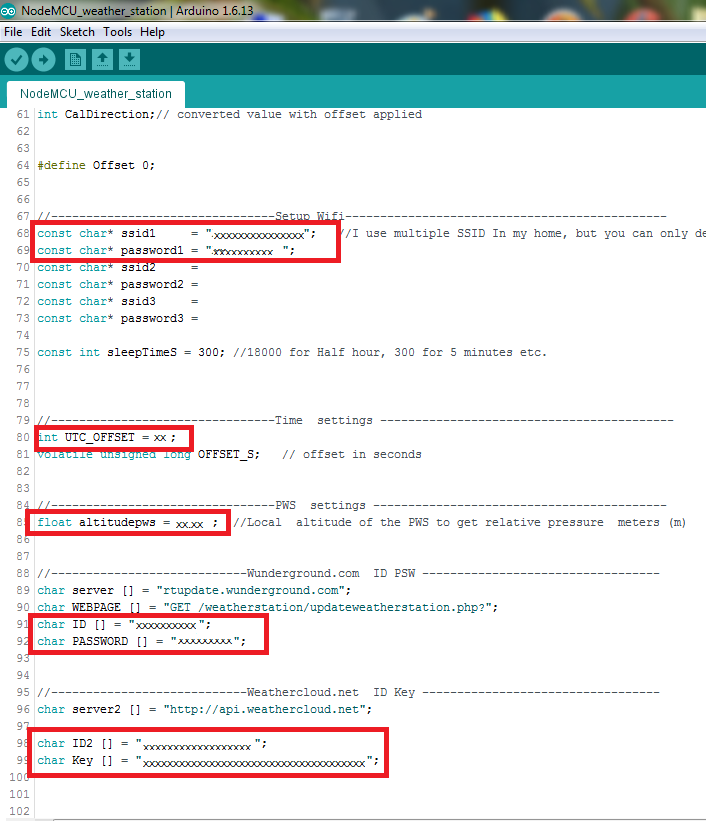706x821 pixels.
Task: Click the 'int CalDirection' line 61
Action: [229, 114]
